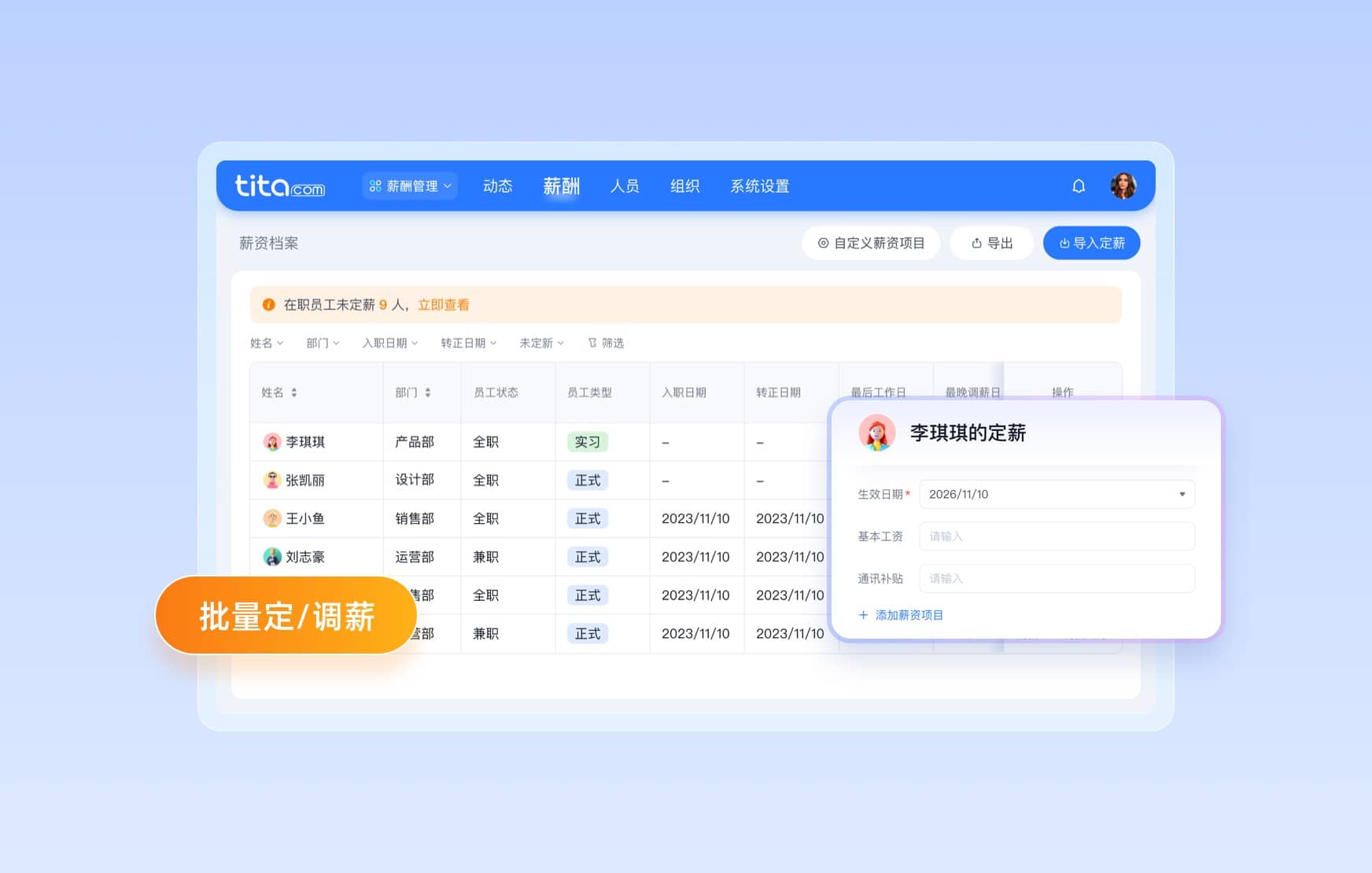Expand the name (姓名) filter dropdown
1372x873 pixels.
coord(267,343)
